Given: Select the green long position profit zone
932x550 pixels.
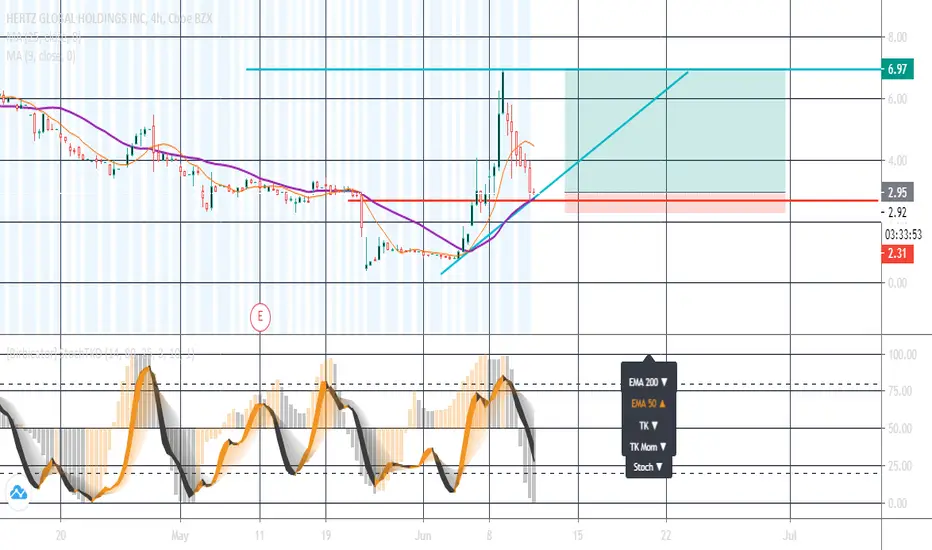Looking at the screenshot, I should 675,131.
